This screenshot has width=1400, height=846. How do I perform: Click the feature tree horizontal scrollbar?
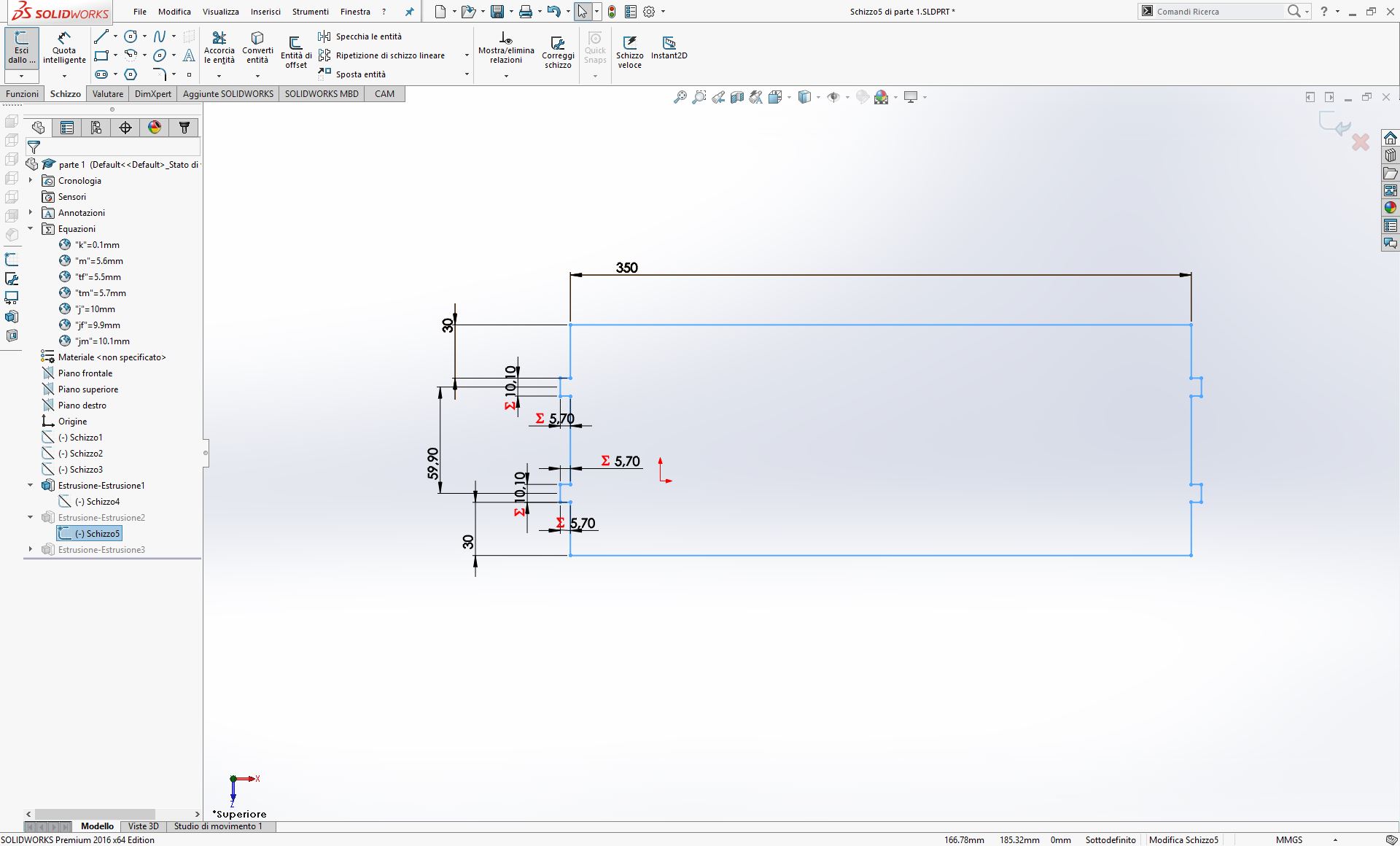[95, 814]
